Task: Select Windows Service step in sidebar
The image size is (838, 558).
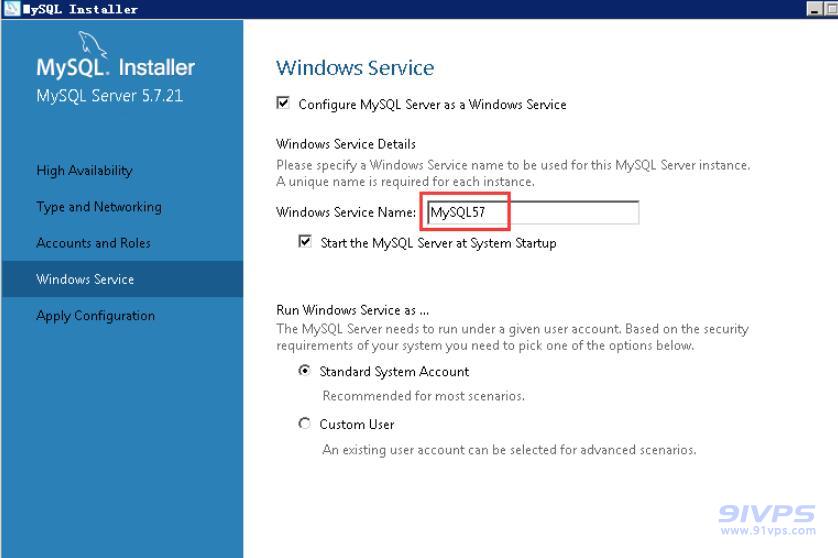Action: coord(122,279)
